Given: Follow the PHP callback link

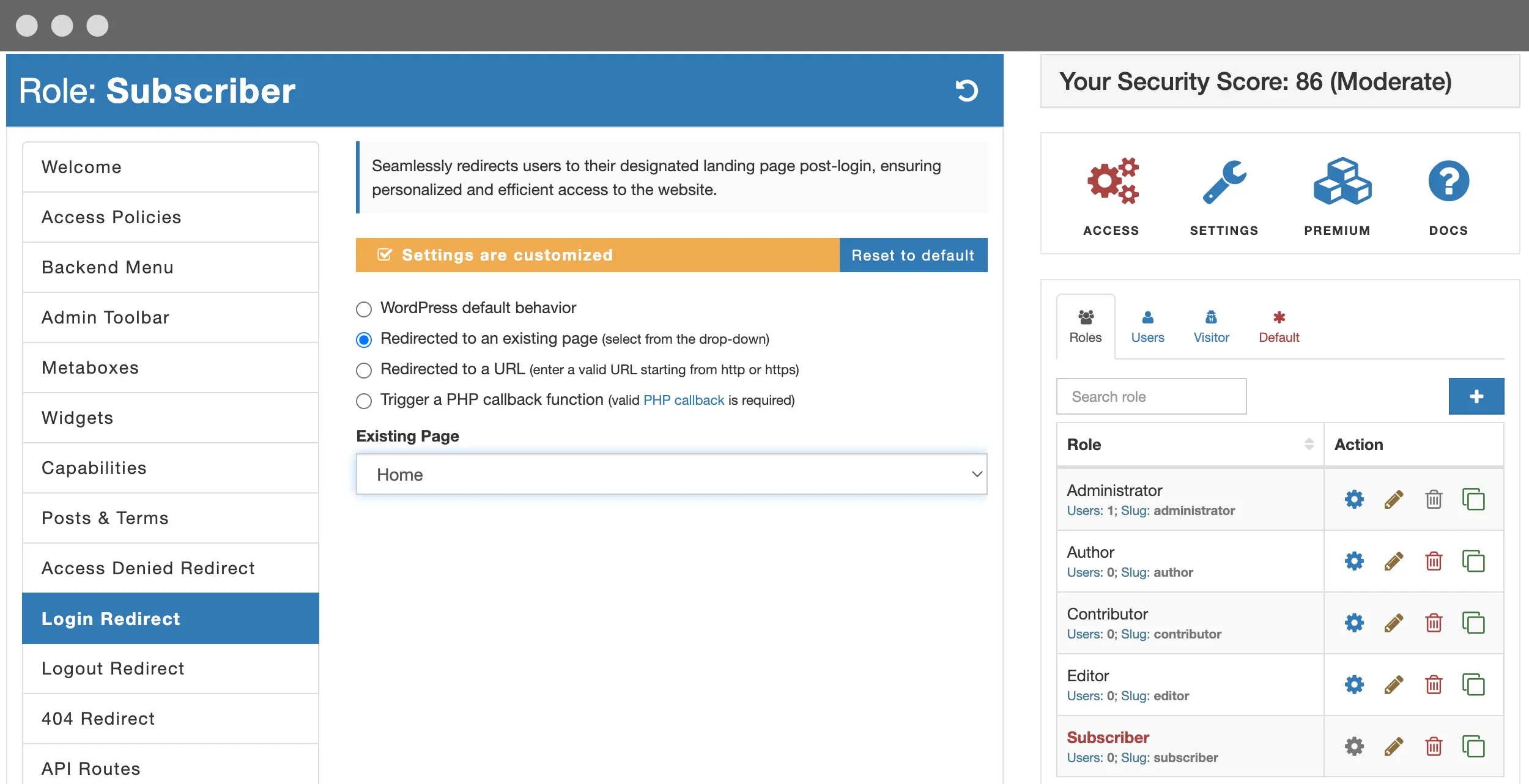Looking at the screenshot, I should coord(683,401).
